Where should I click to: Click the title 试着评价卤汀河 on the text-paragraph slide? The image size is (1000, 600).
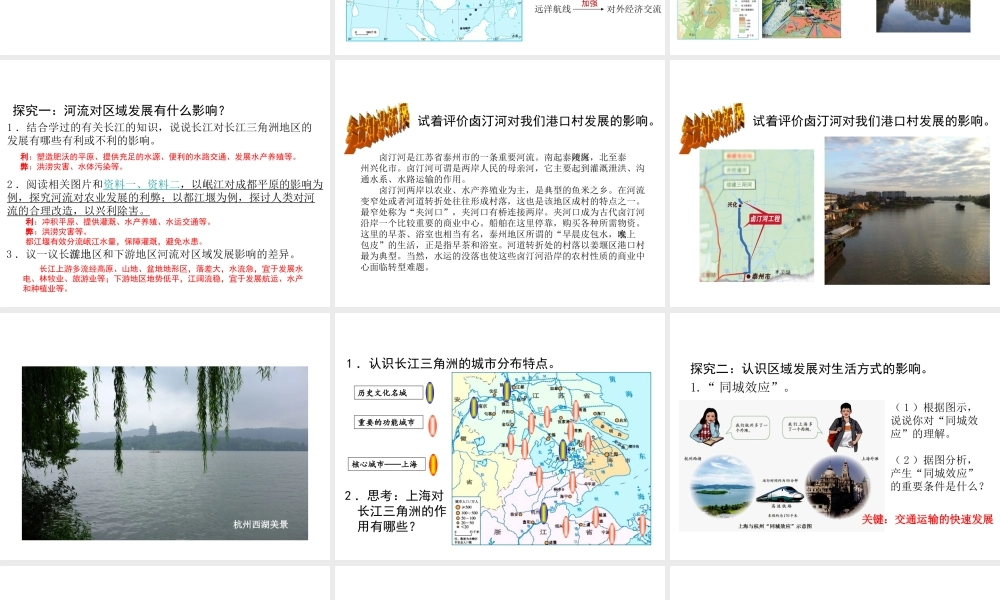tap(538, 121)
